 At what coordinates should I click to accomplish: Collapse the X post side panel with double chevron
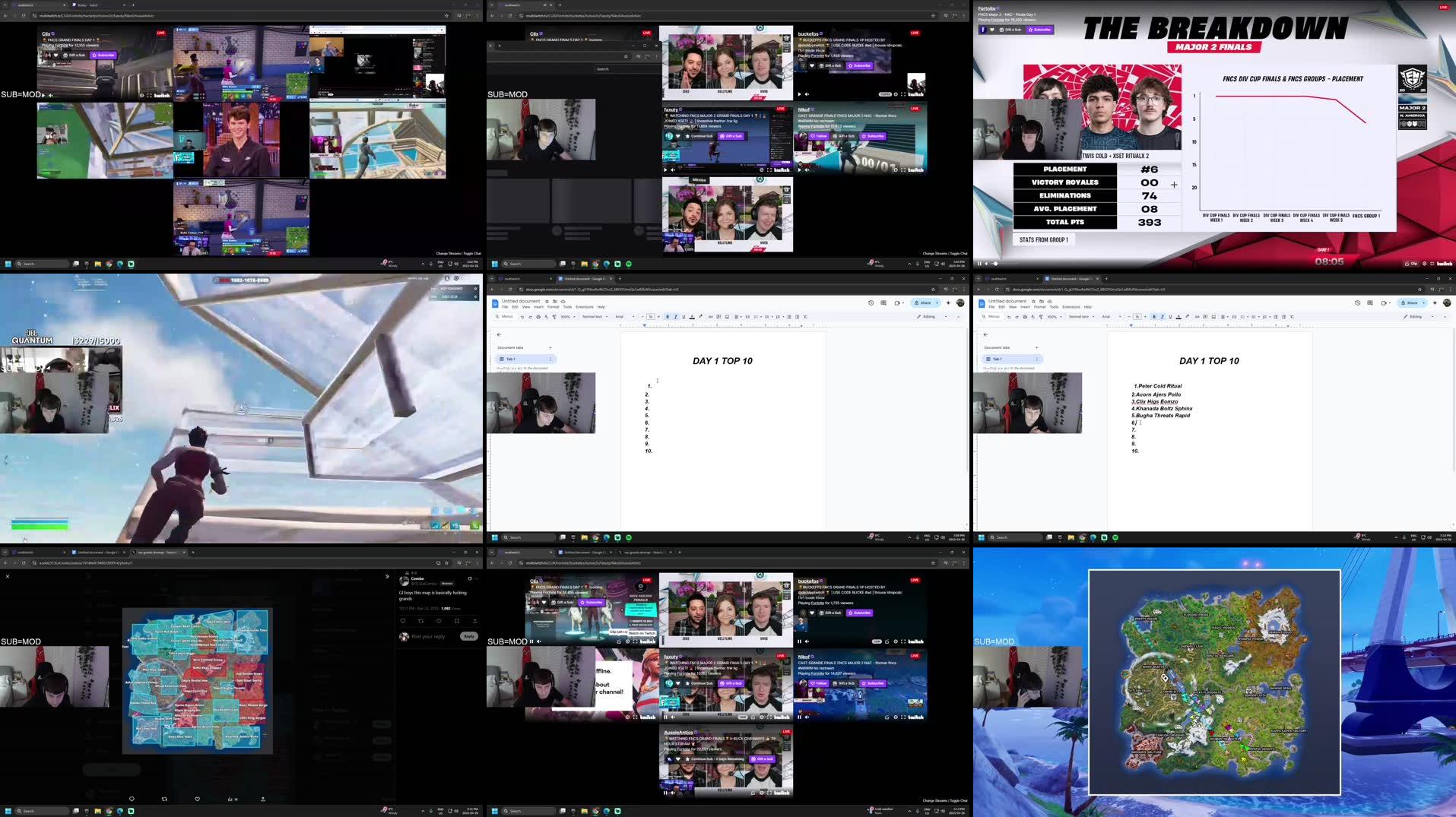click(x=387, y=576)
